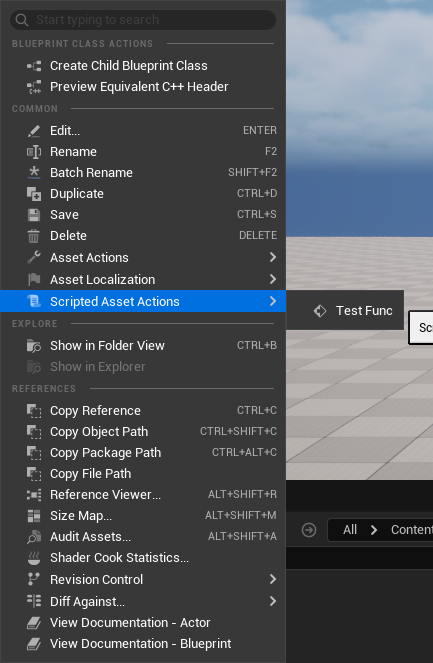Select Show in Folder View

click(x=143, y=345)
